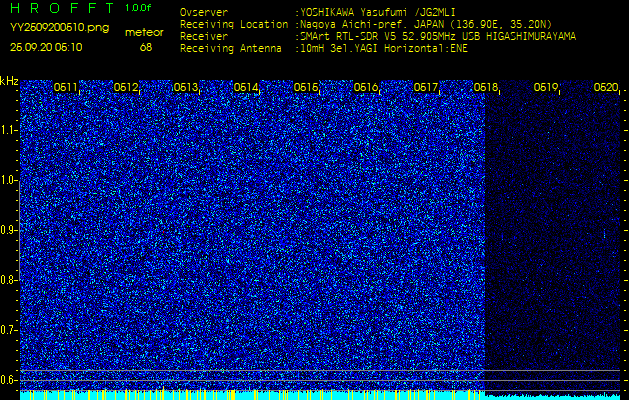Screen dimensions: 629x400
Task: Click the Receiver SMArt RTL-SDR V5 value
Action: click(x=438, y=37)
